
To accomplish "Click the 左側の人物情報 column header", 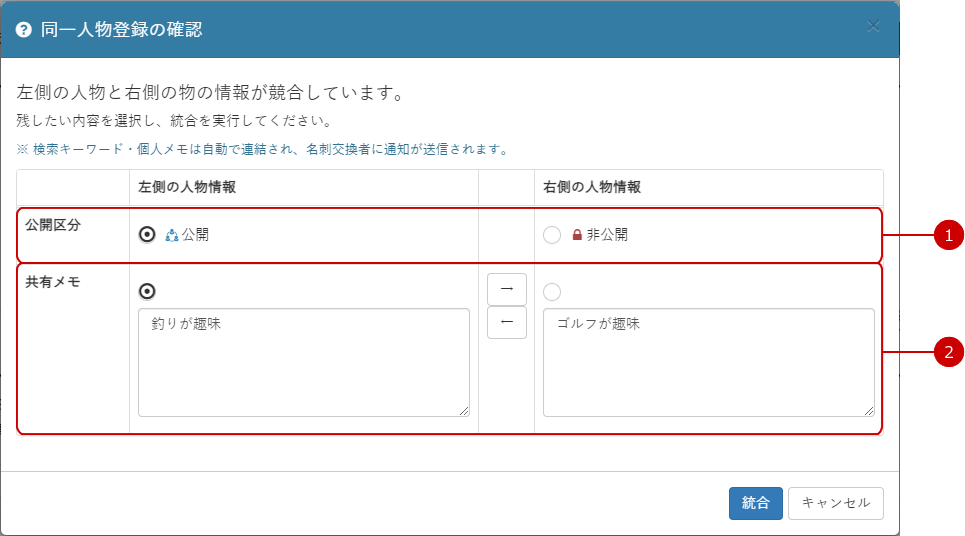I will [x=187, y=187].
